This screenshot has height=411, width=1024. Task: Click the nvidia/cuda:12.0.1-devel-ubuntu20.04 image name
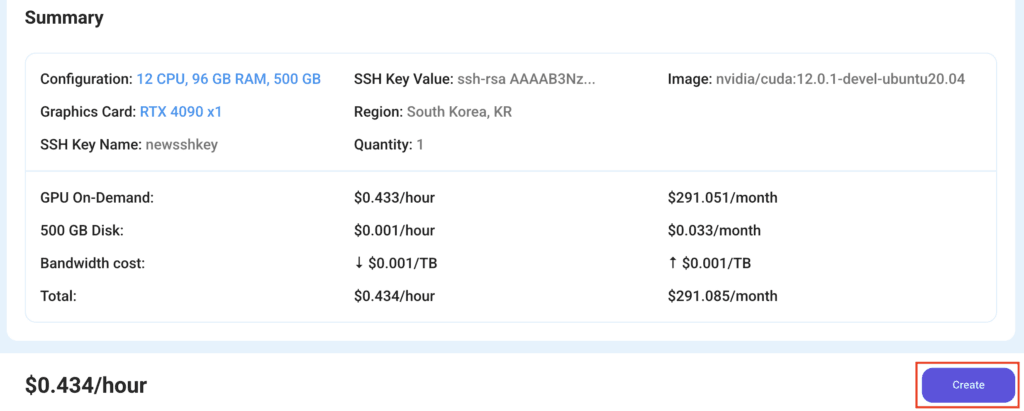[840, 79]
